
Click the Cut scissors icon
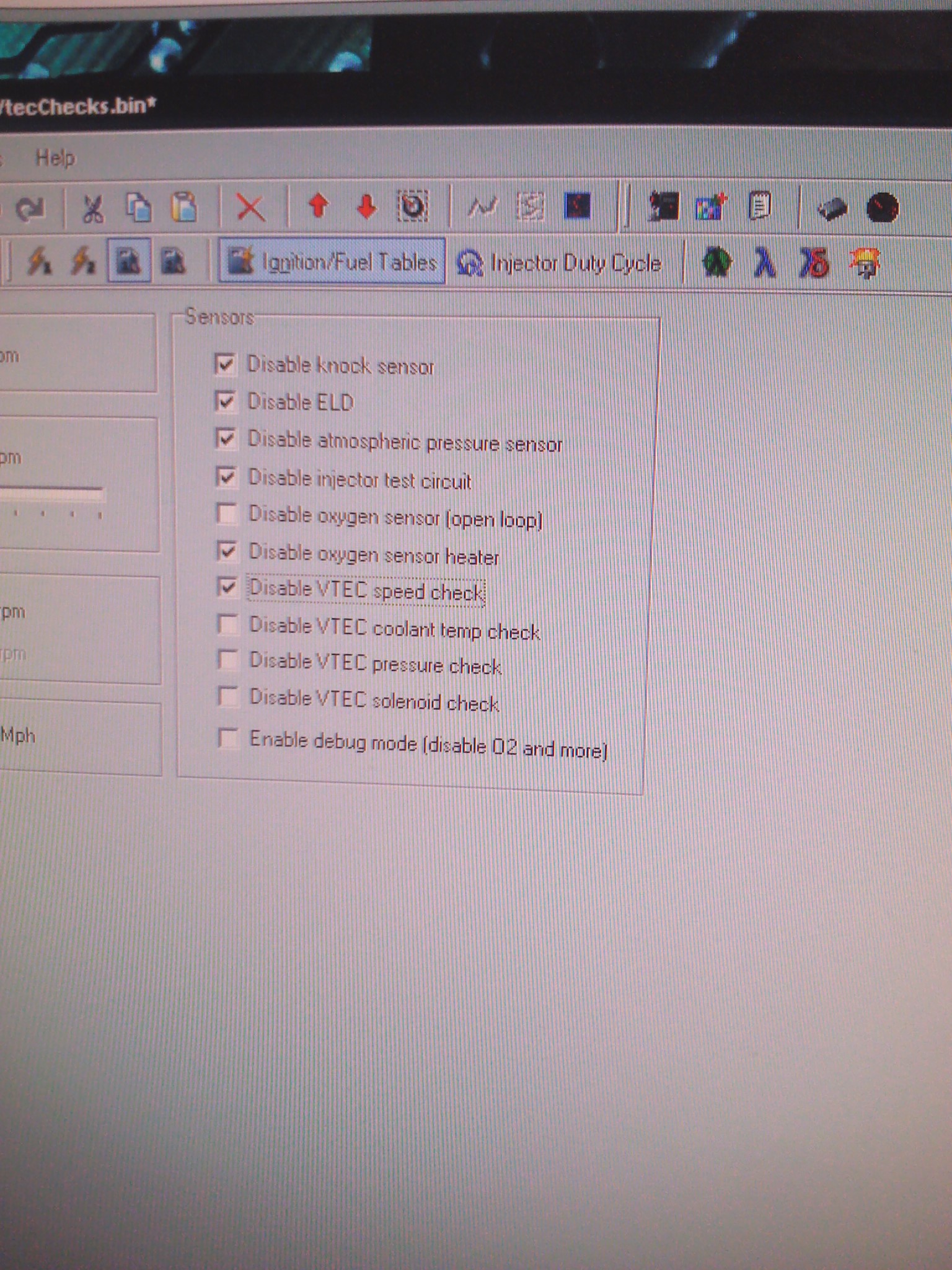click(93, 208)
